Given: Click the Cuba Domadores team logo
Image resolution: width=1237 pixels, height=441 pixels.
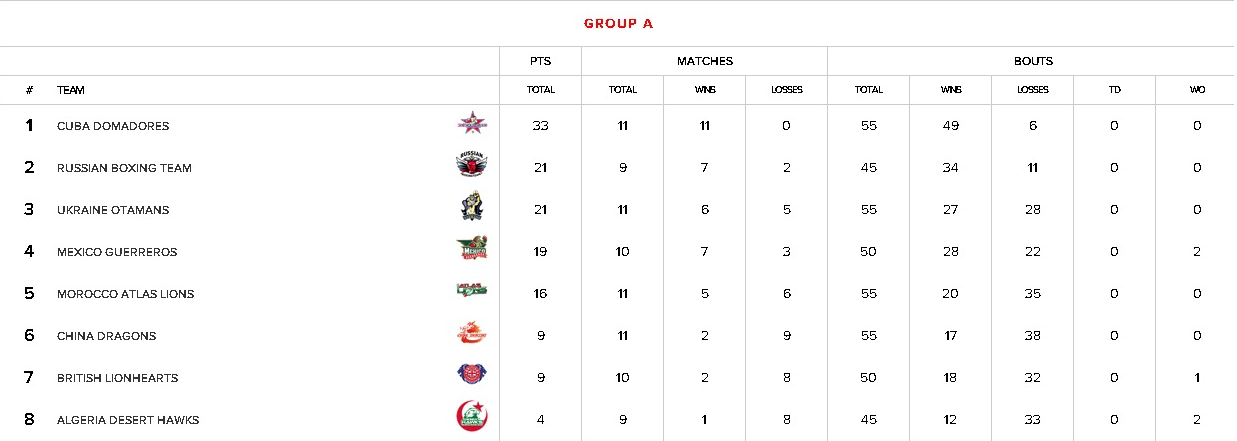Looking at the screenshot, I should point(472,124).
